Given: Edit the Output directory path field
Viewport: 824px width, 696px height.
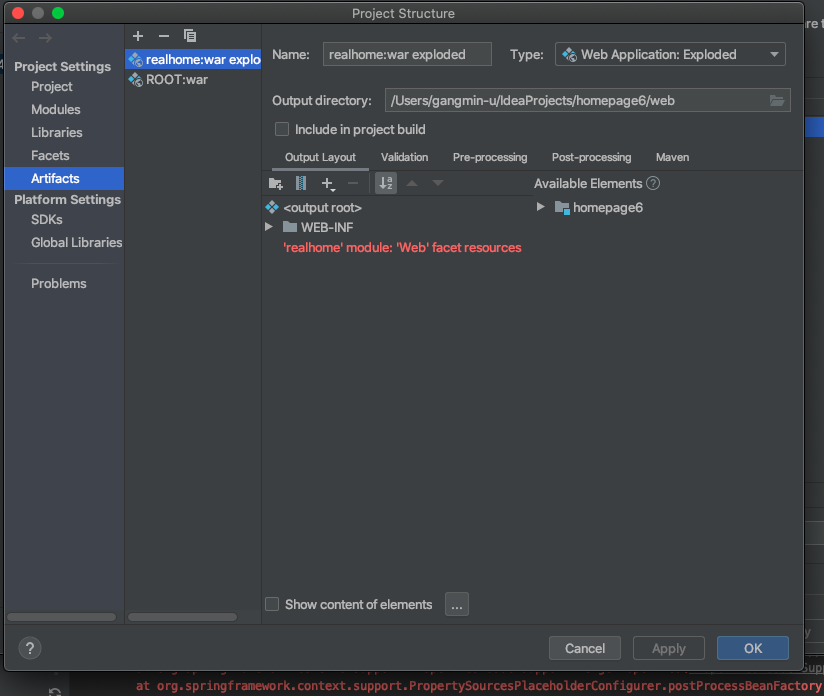Looking at the screenshot, I should tap(588, 100).
